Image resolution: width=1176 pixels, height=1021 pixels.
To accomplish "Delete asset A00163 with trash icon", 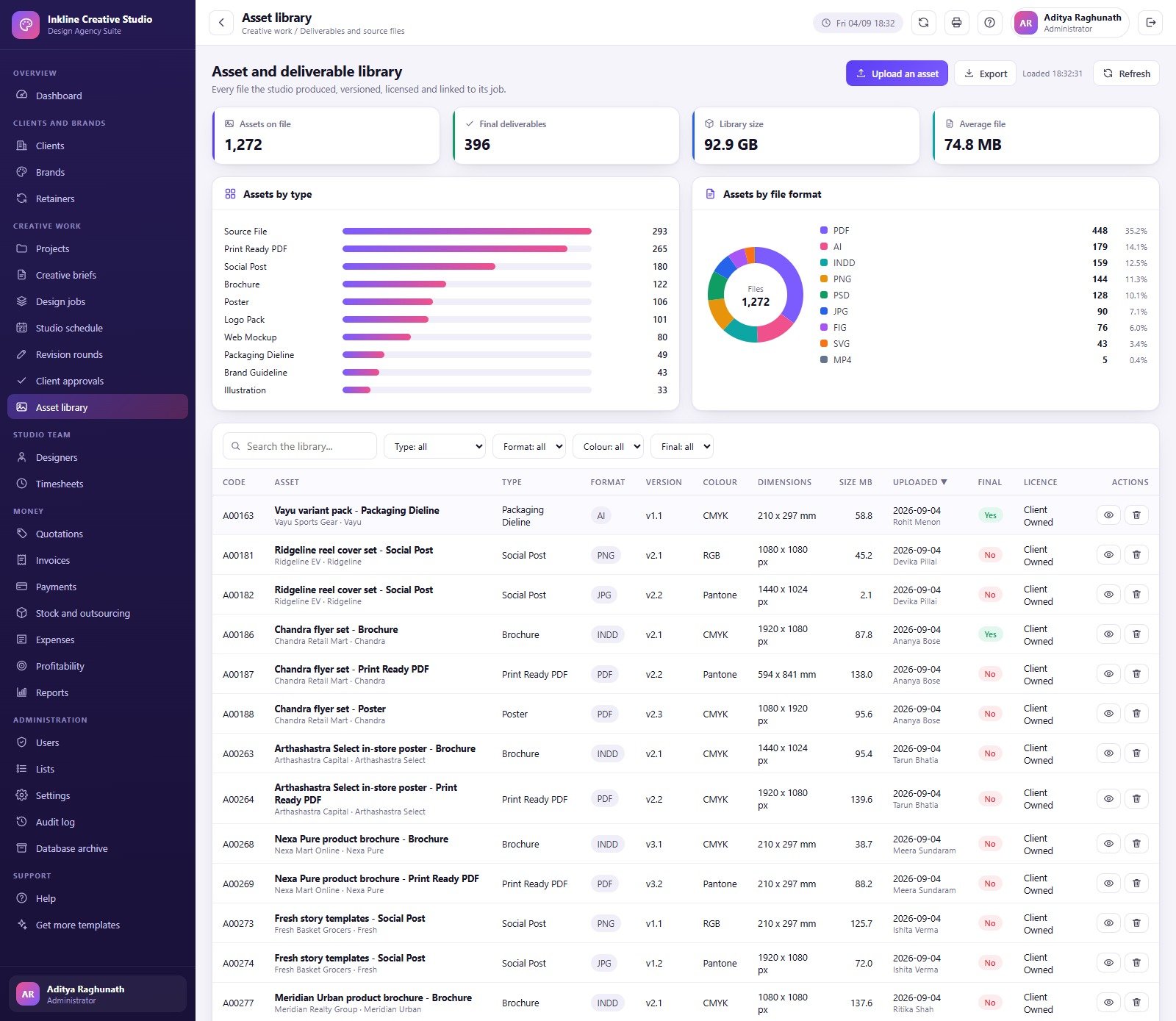I will tap(1136, 515).
